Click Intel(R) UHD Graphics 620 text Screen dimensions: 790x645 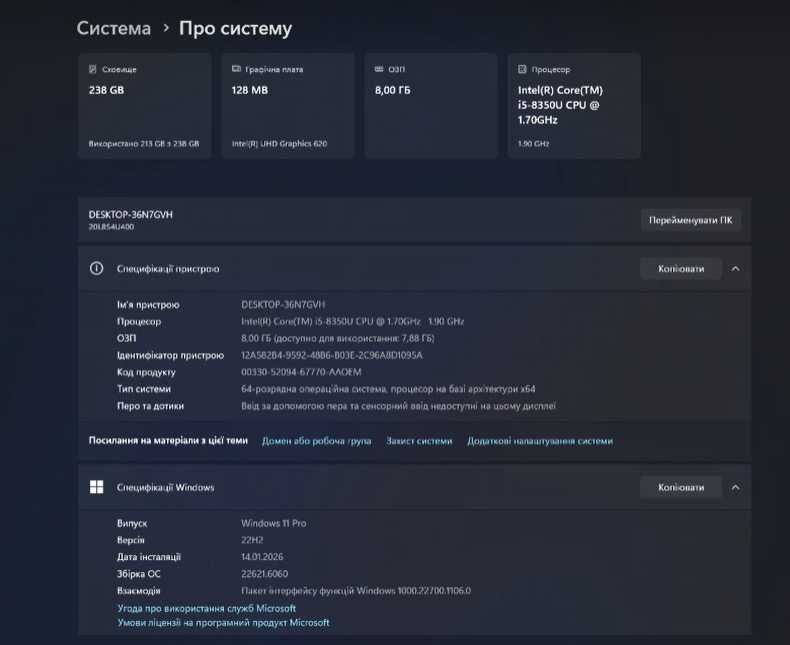(280, 144)
